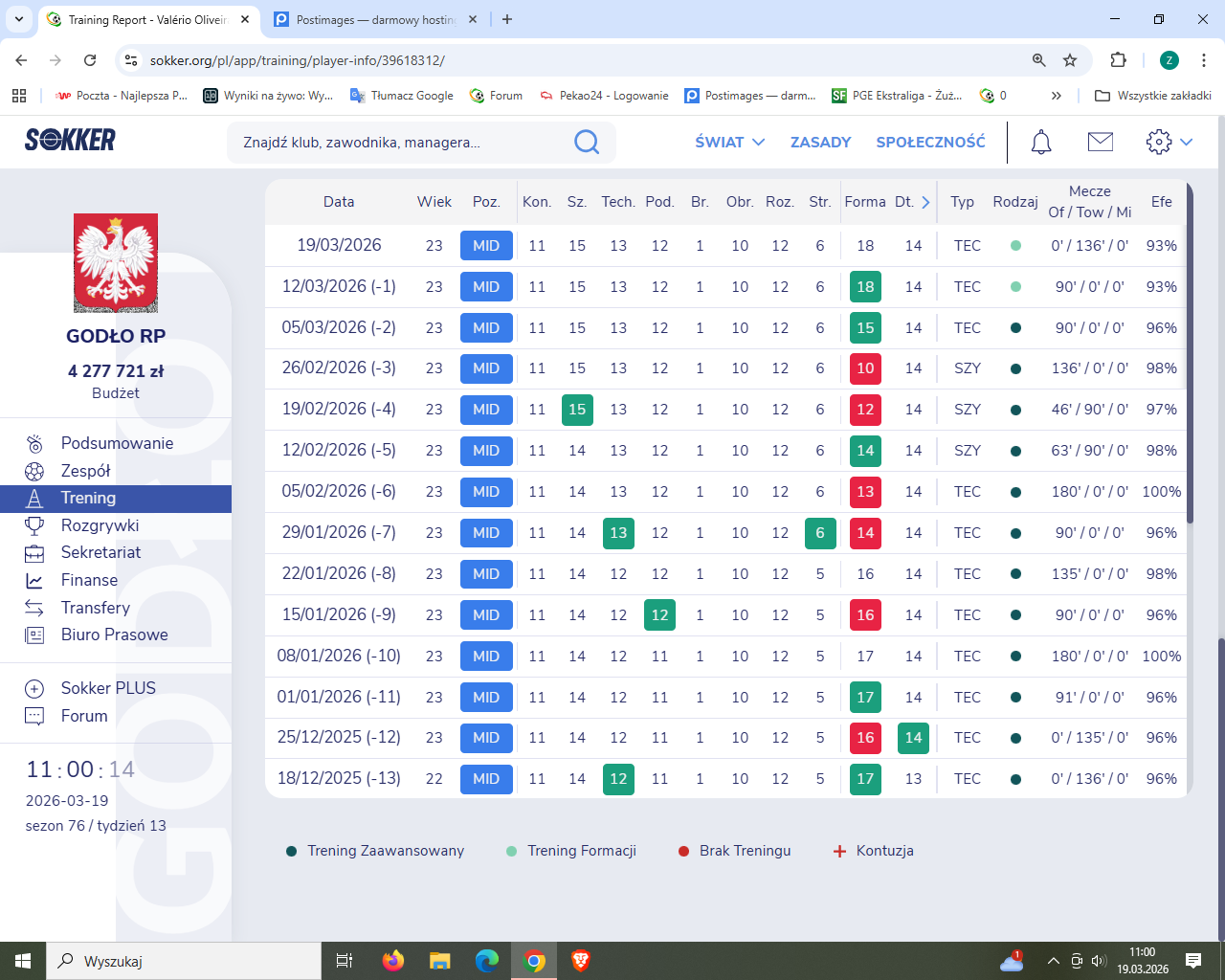Open the ZASADY menu item
The height and width of the screenshot is (980, 1225).
pos(820,142)
